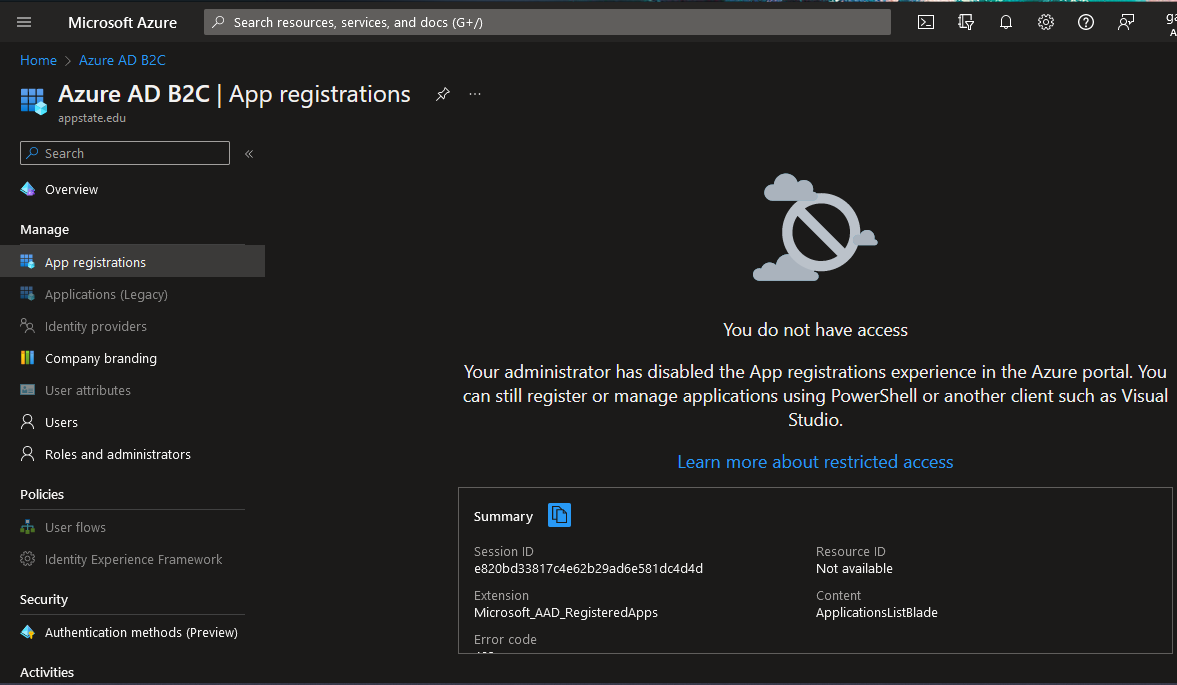Open the ellipsis more options menu
This screenshot has width=1177, height=685.
coord(475,94)
